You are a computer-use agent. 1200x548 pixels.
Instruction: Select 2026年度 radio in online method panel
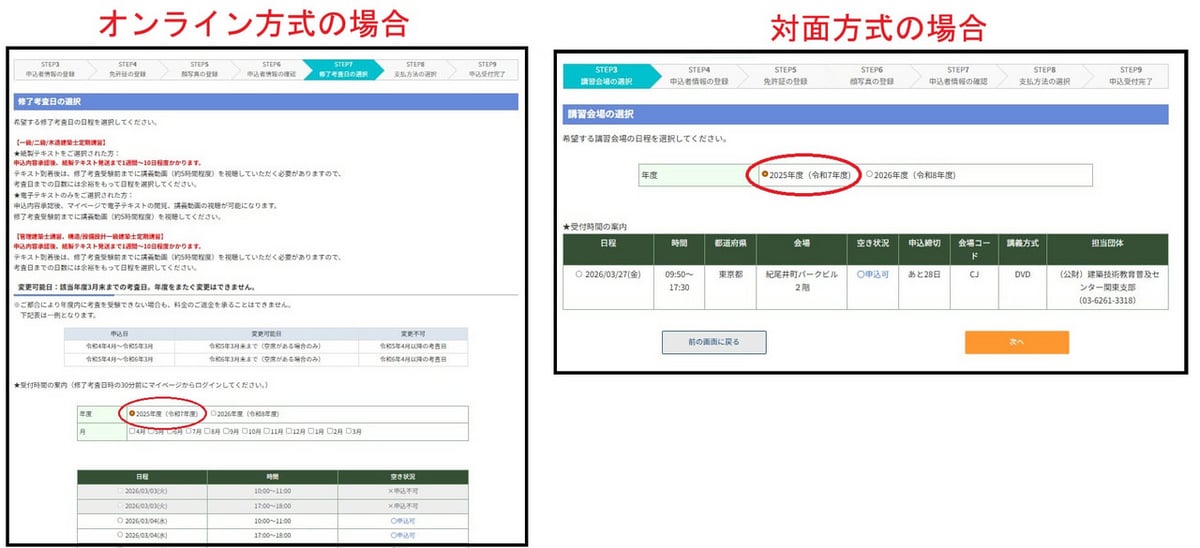214,412
